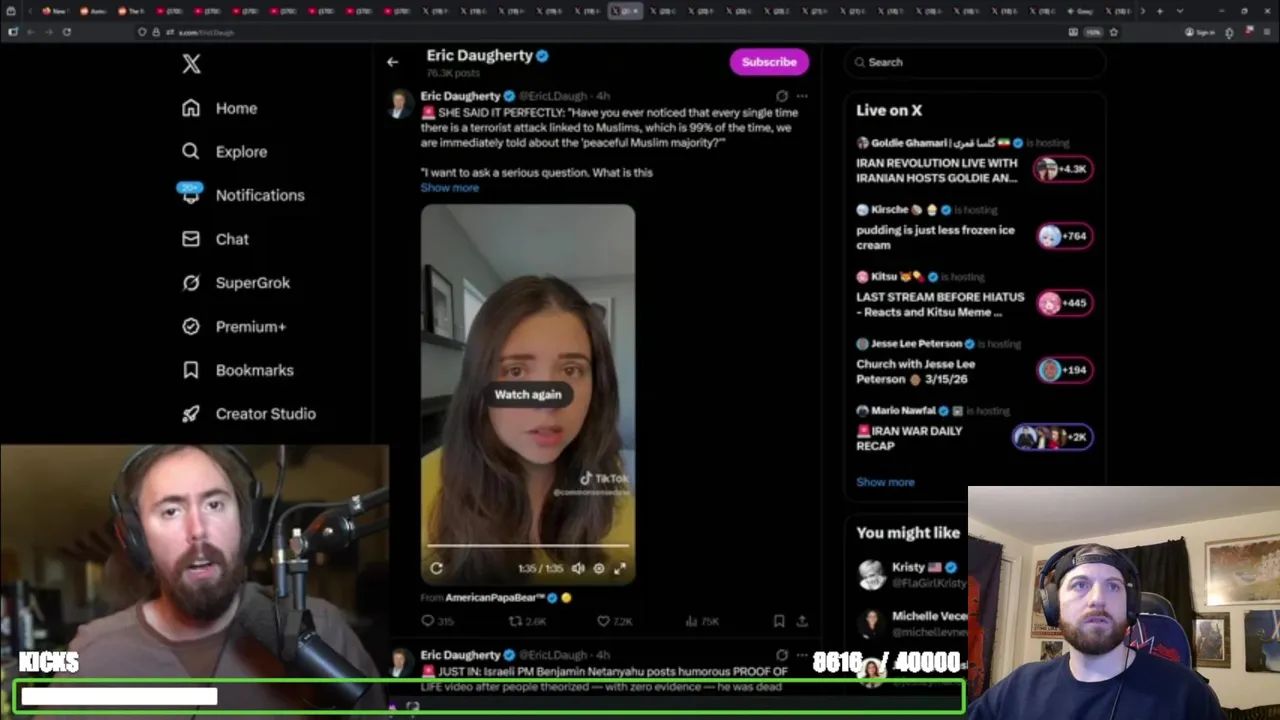Open Grok icon on Netanyahu post
The image size is (1280, 720).
[782, 655]
